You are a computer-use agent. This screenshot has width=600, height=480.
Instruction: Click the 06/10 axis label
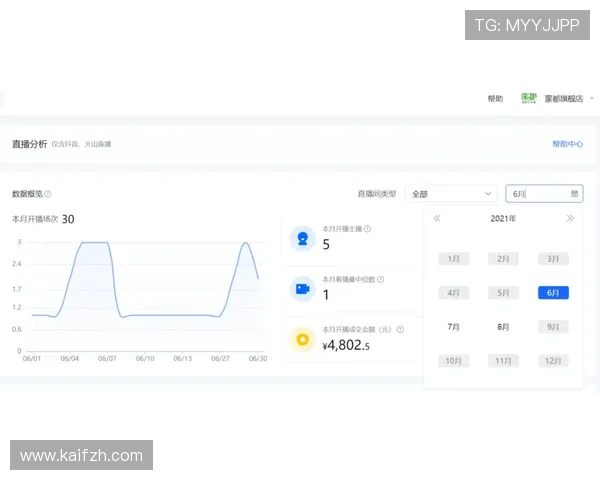click(x=145, y=358)
